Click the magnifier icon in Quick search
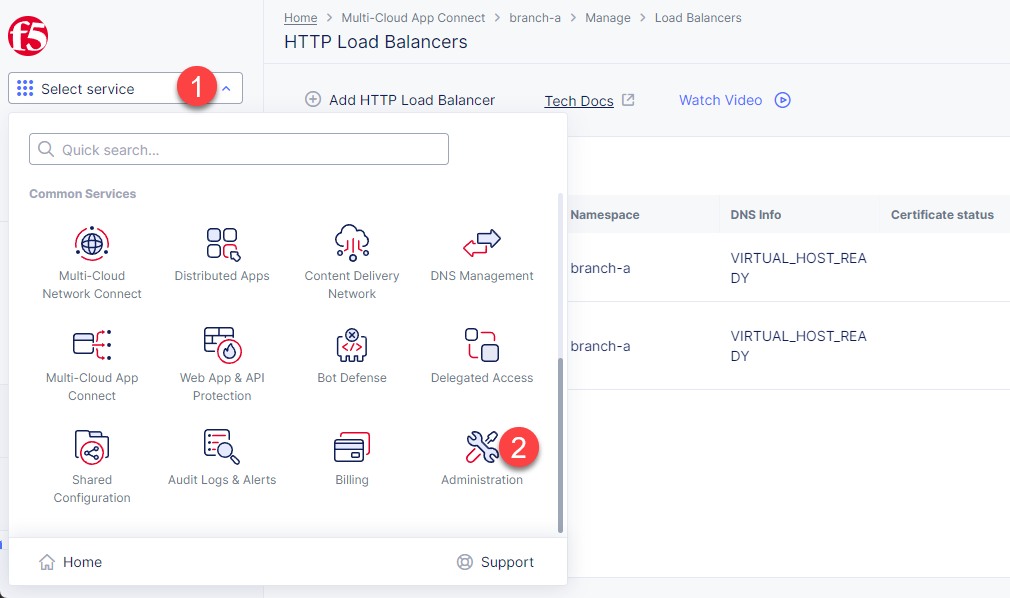 tap(46, 150)
